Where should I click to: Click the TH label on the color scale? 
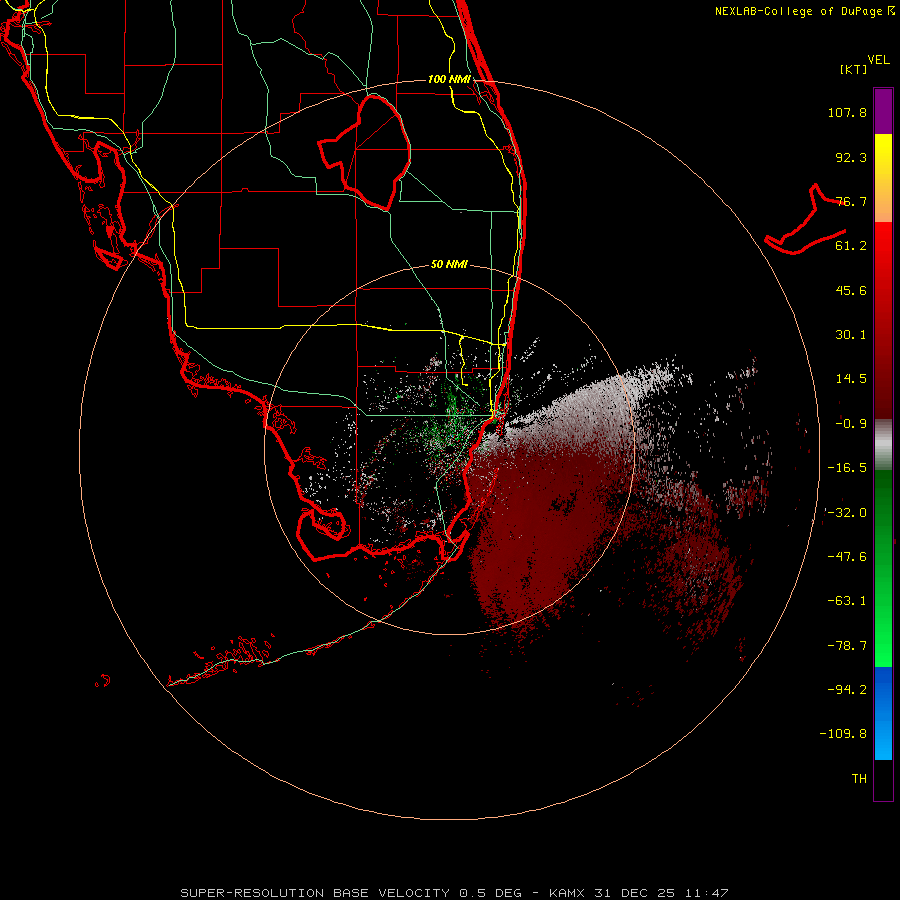(x=859, y=779)
